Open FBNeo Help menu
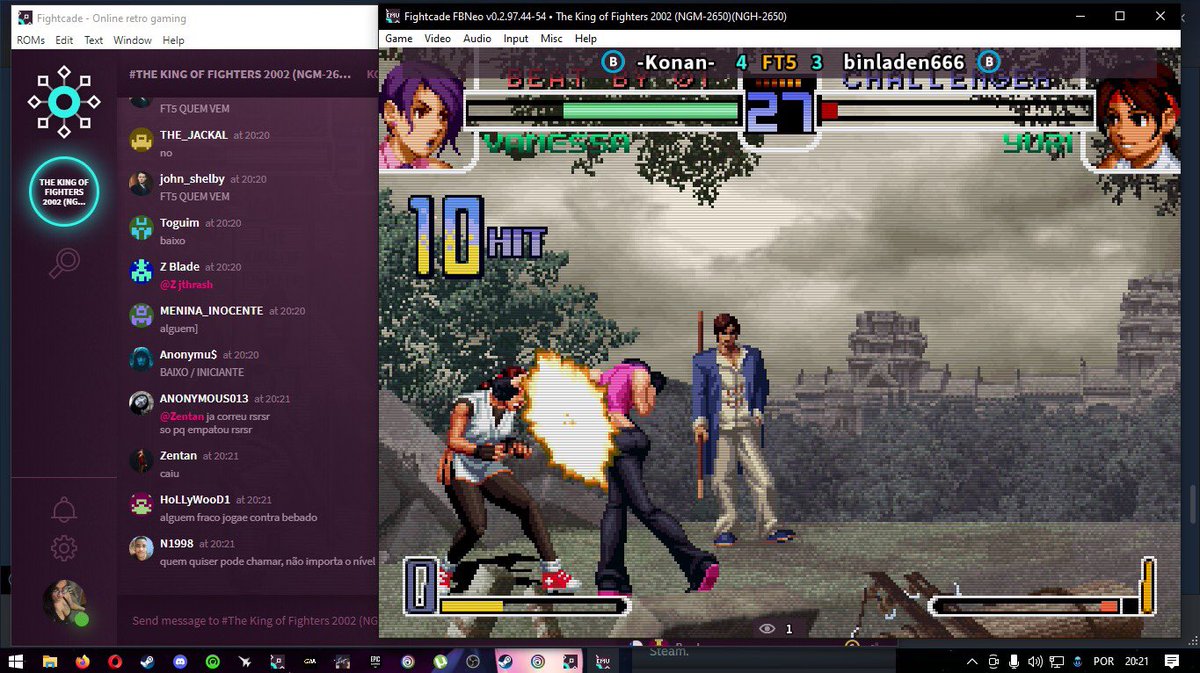The width and height of the screenshot is (1200, 673). [586, 38]
